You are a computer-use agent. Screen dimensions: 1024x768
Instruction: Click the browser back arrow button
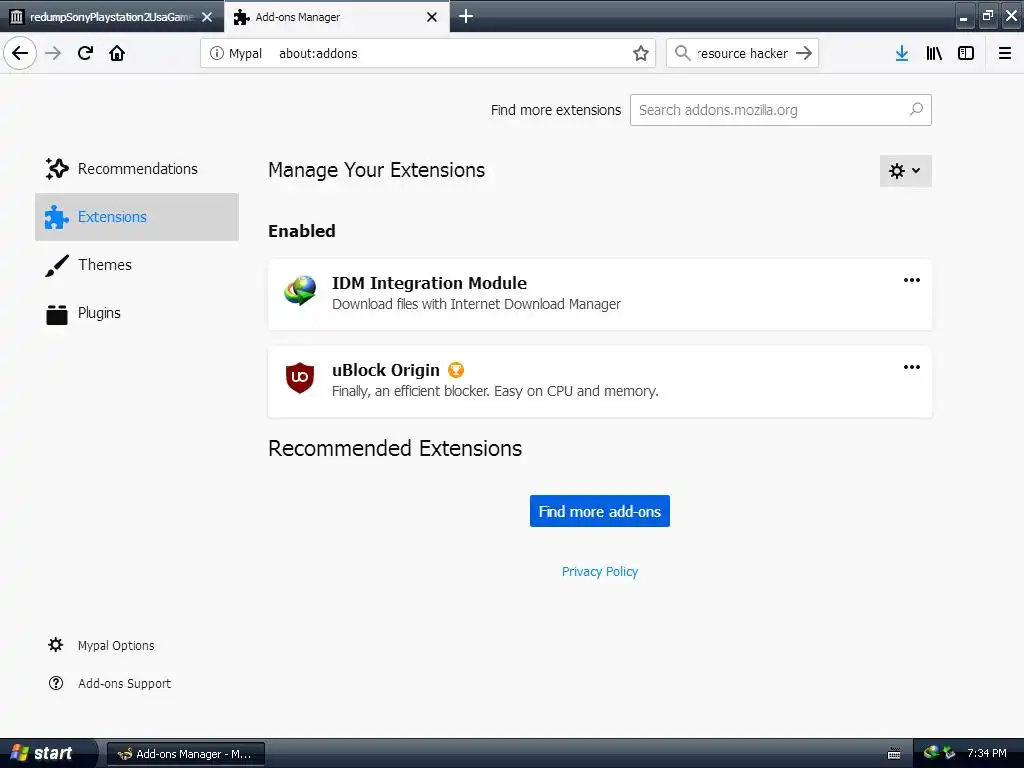click(20, 53)
